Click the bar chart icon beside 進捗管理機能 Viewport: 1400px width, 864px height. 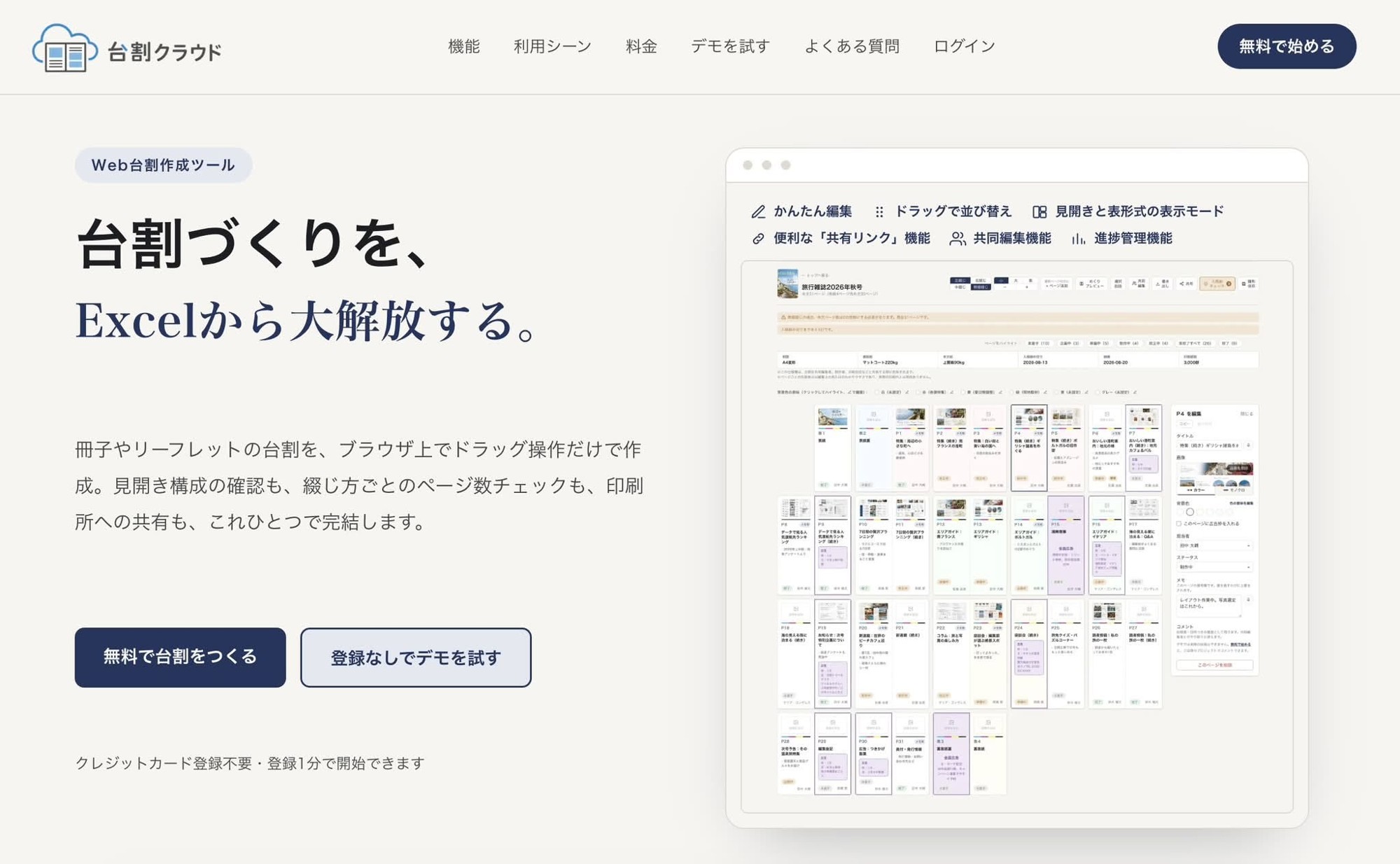1079,239
